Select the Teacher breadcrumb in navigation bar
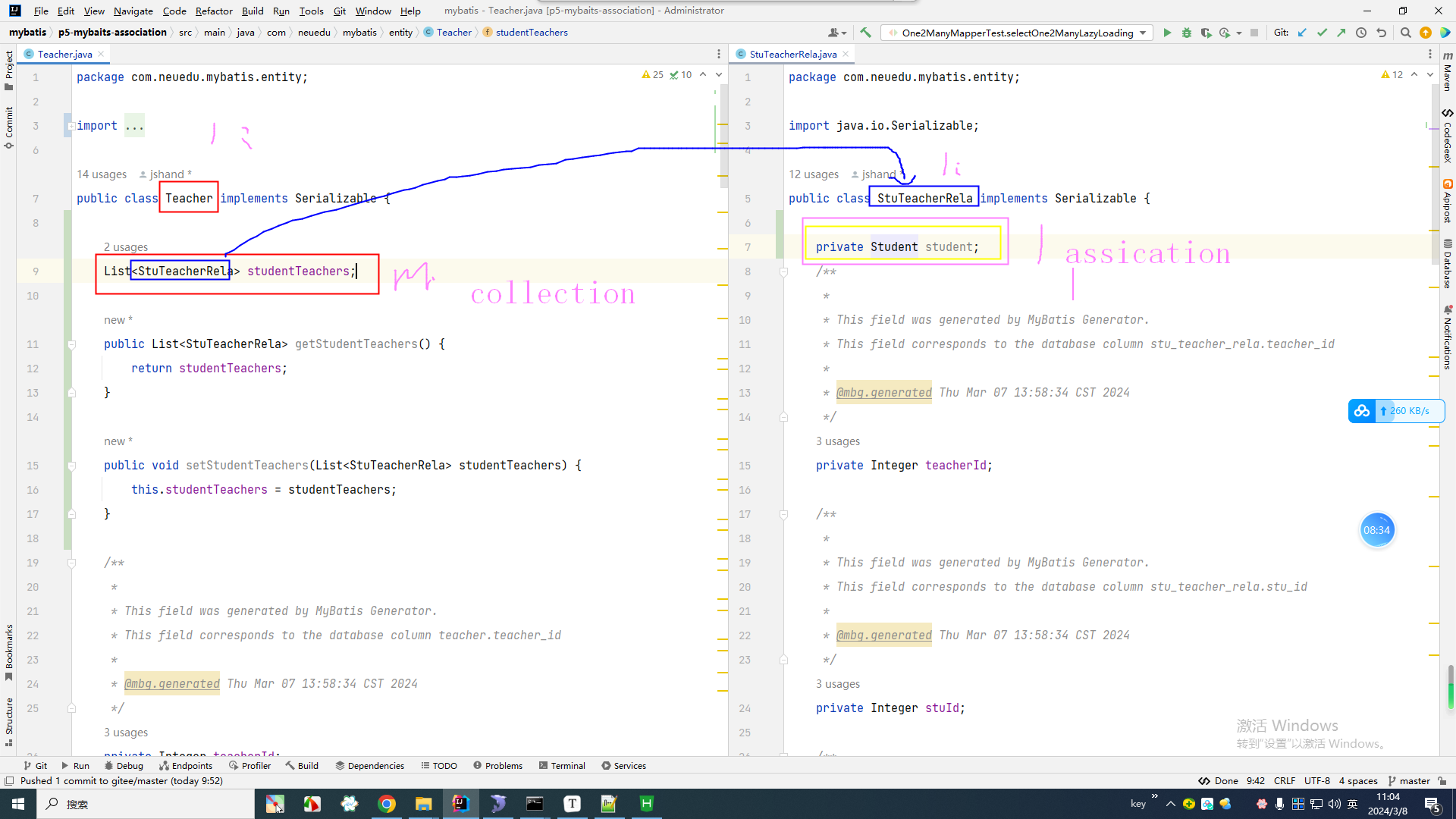The height and width of the screenshot is (819, 1456). coord(453,33)
